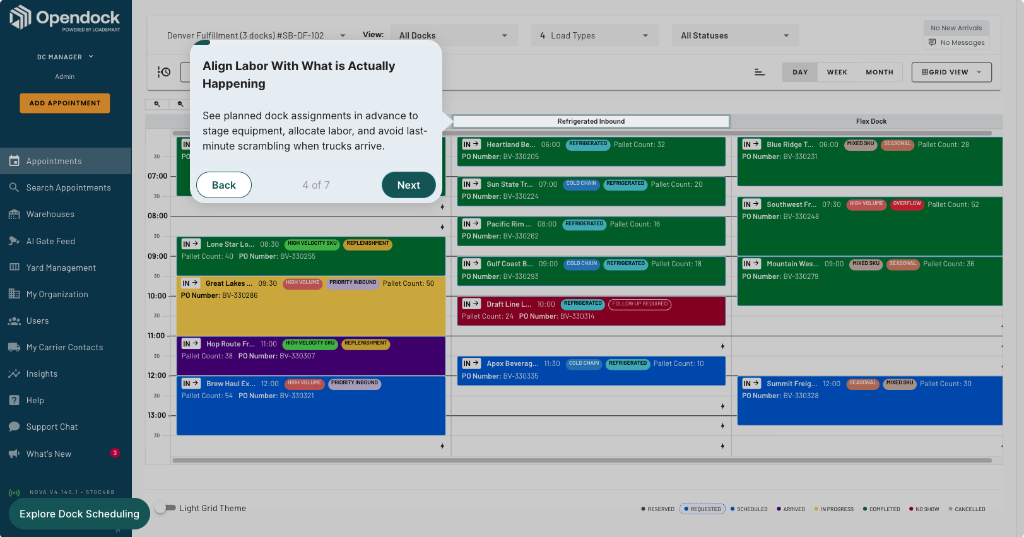Click the No New Arrivals button

pyautogui.click(x=956, y=27)
